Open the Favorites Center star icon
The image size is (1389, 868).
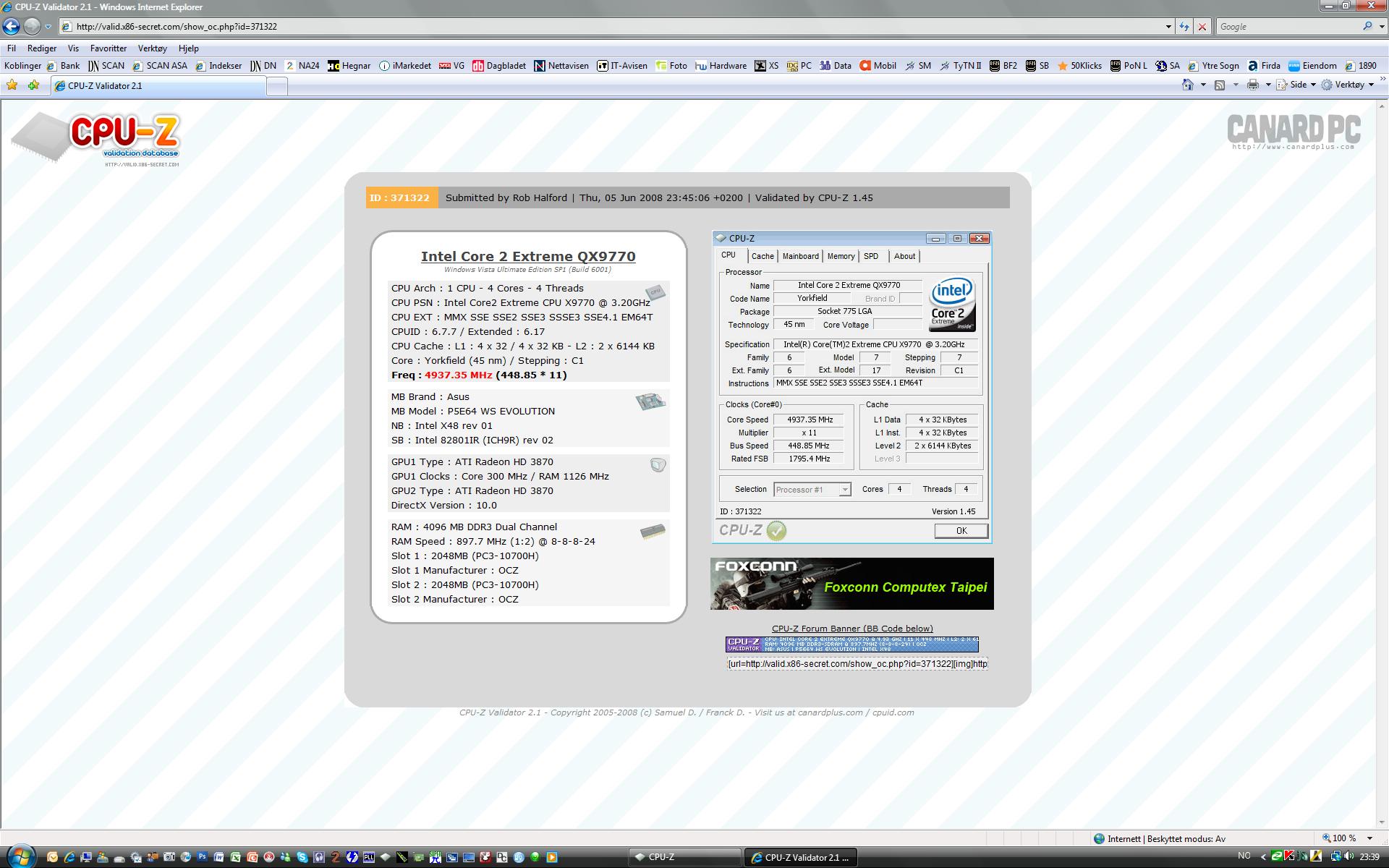coord(12,85)
